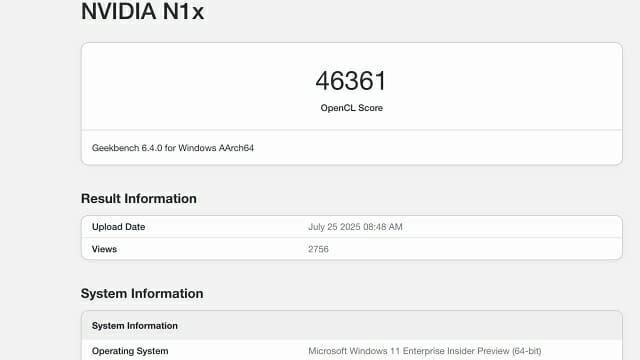Click the OpenCL Score label

click(351, 108)
